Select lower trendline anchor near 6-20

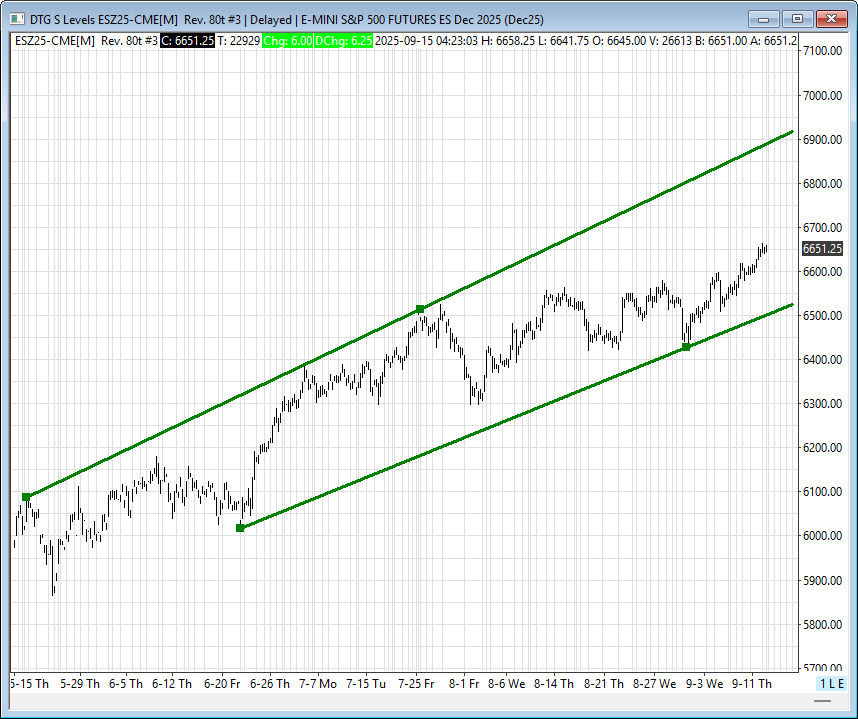pyautogui.click(x=240, y=527)
